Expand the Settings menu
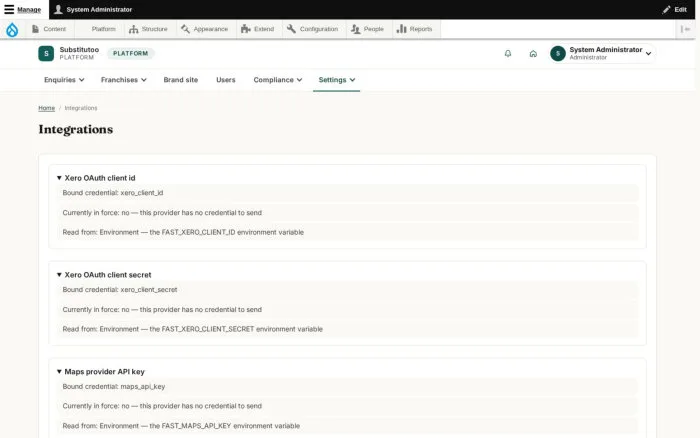 [x=337, y=80]
